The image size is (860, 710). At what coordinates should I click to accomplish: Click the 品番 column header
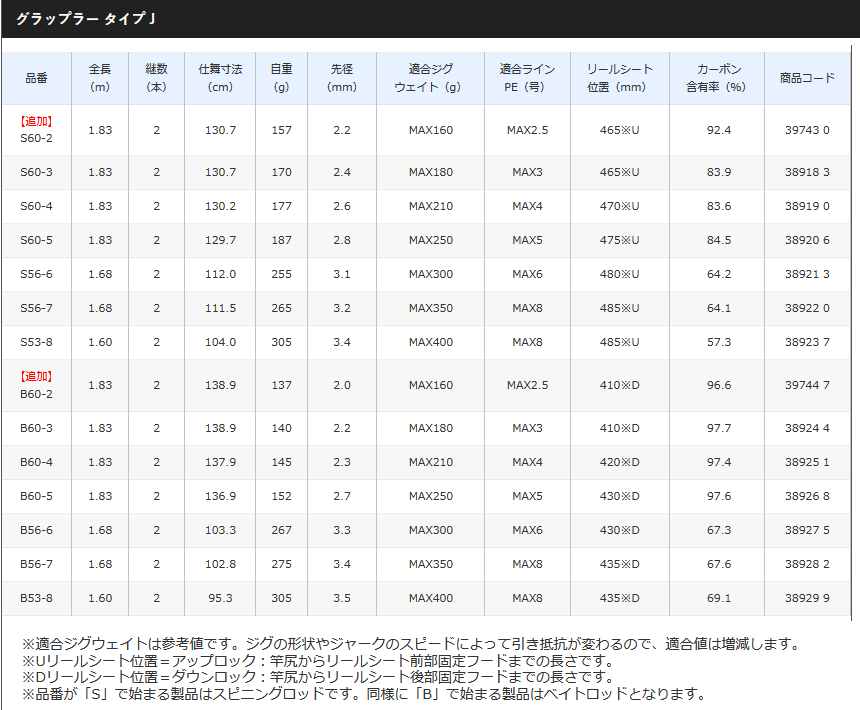[x=36, y=78]
